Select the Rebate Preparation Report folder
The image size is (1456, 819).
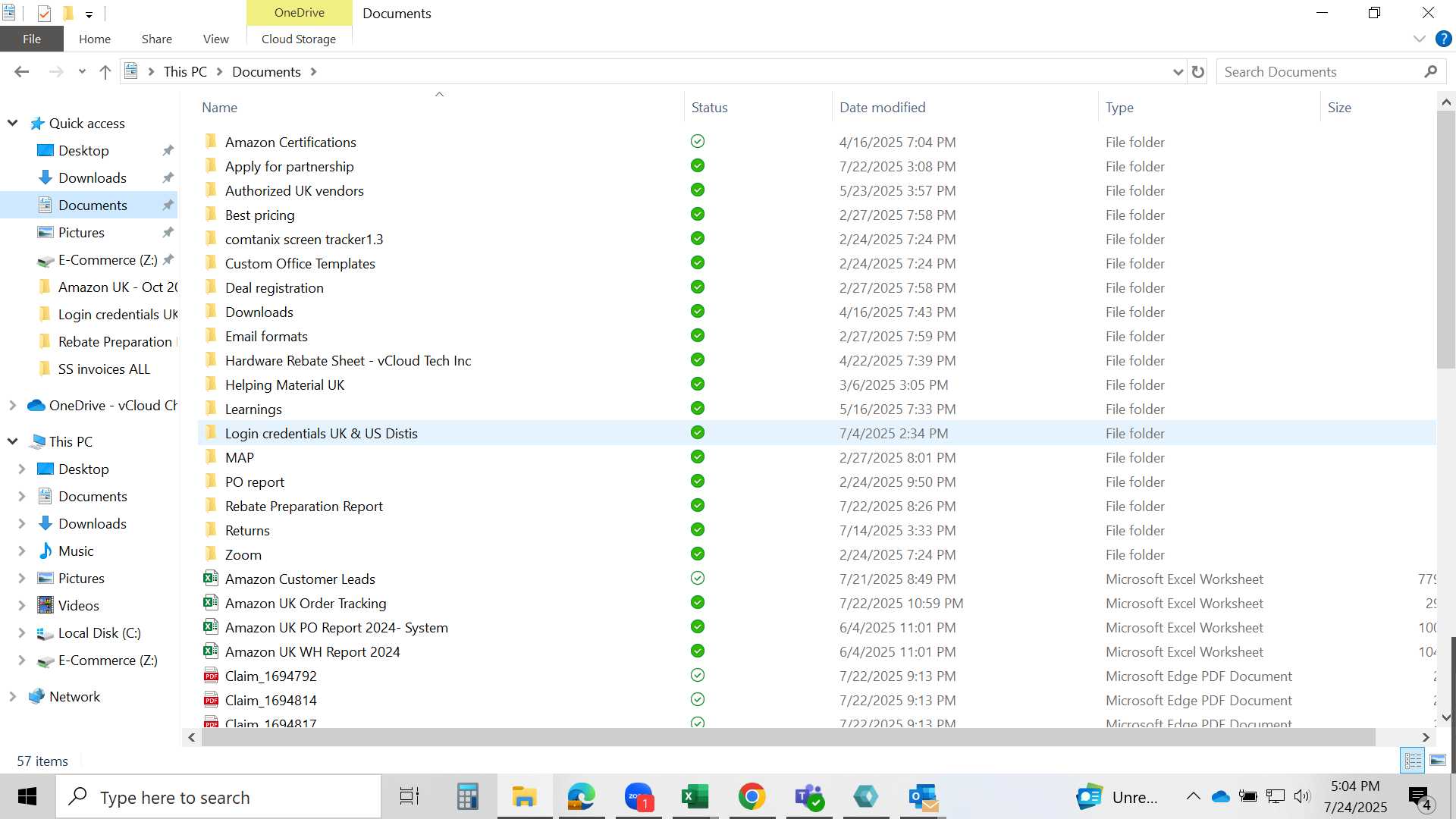(x=303, y=506)
